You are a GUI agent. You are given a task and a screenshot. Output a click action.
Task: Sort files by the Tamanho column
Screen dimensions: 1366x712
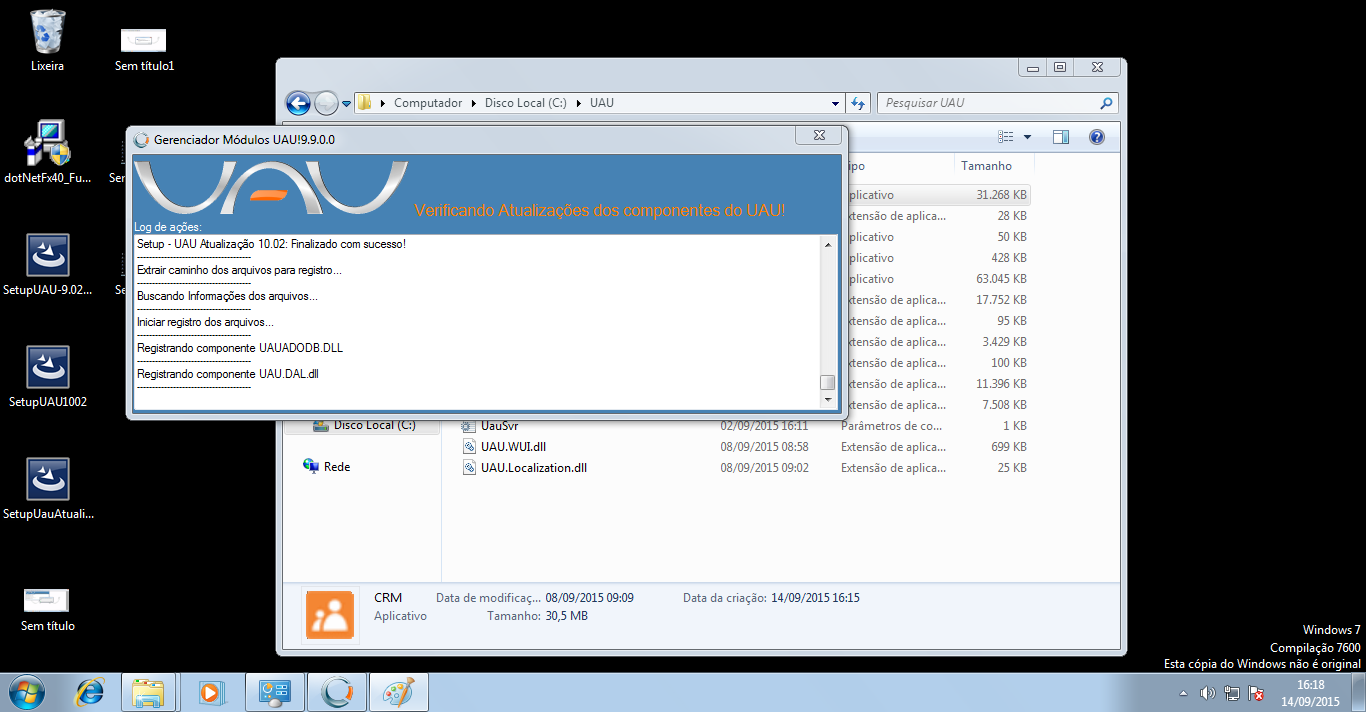click(x=986, y=166)
